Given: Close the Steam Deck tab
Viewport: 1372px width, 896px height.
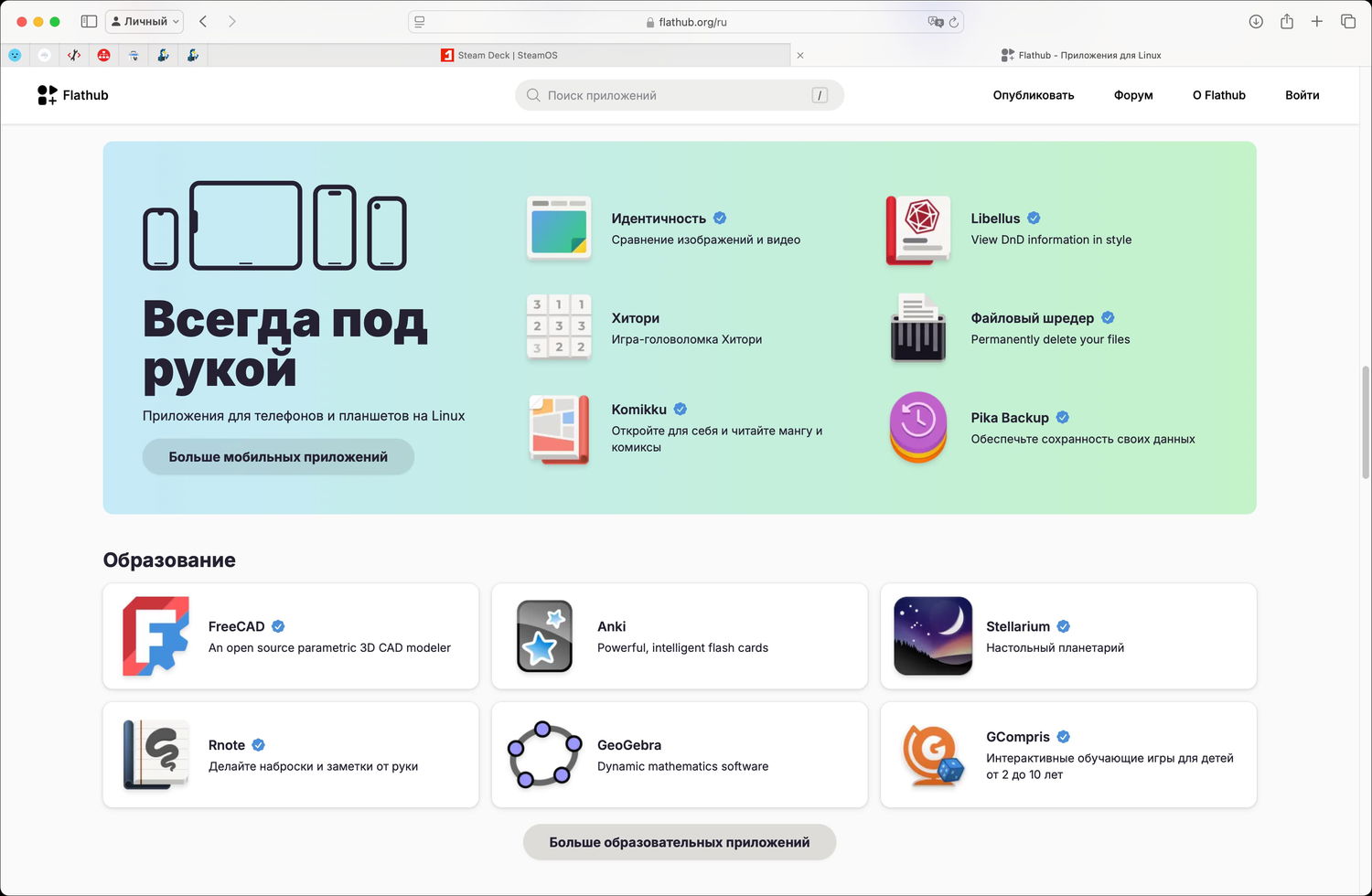Looking at the screenshot, I should pyautogui.click(x=799, y=55).
